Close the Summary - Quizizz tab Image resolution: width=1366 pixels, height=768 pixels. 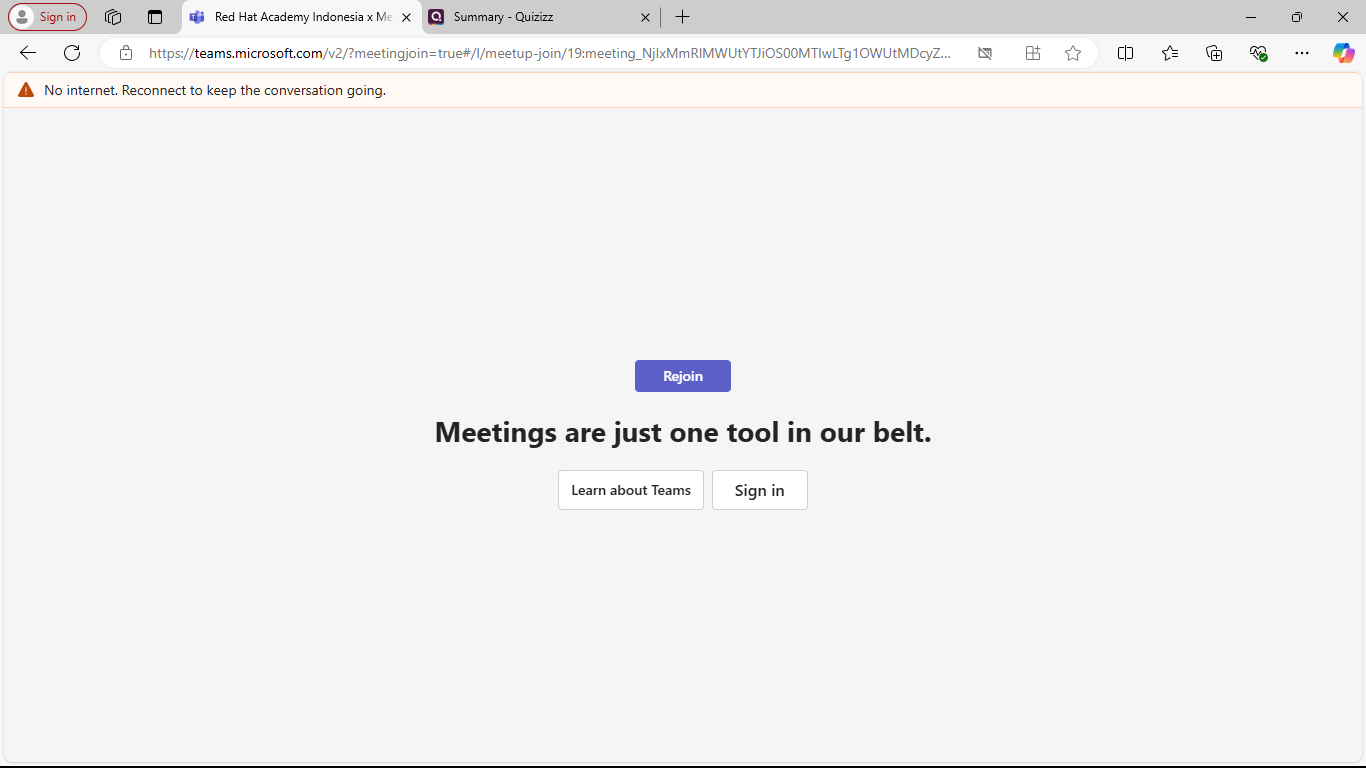645,17
